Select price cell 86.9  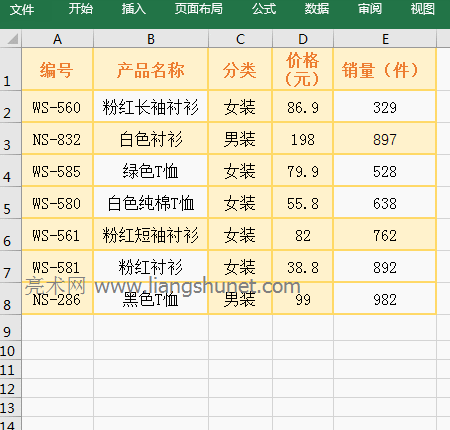[303, 107]
